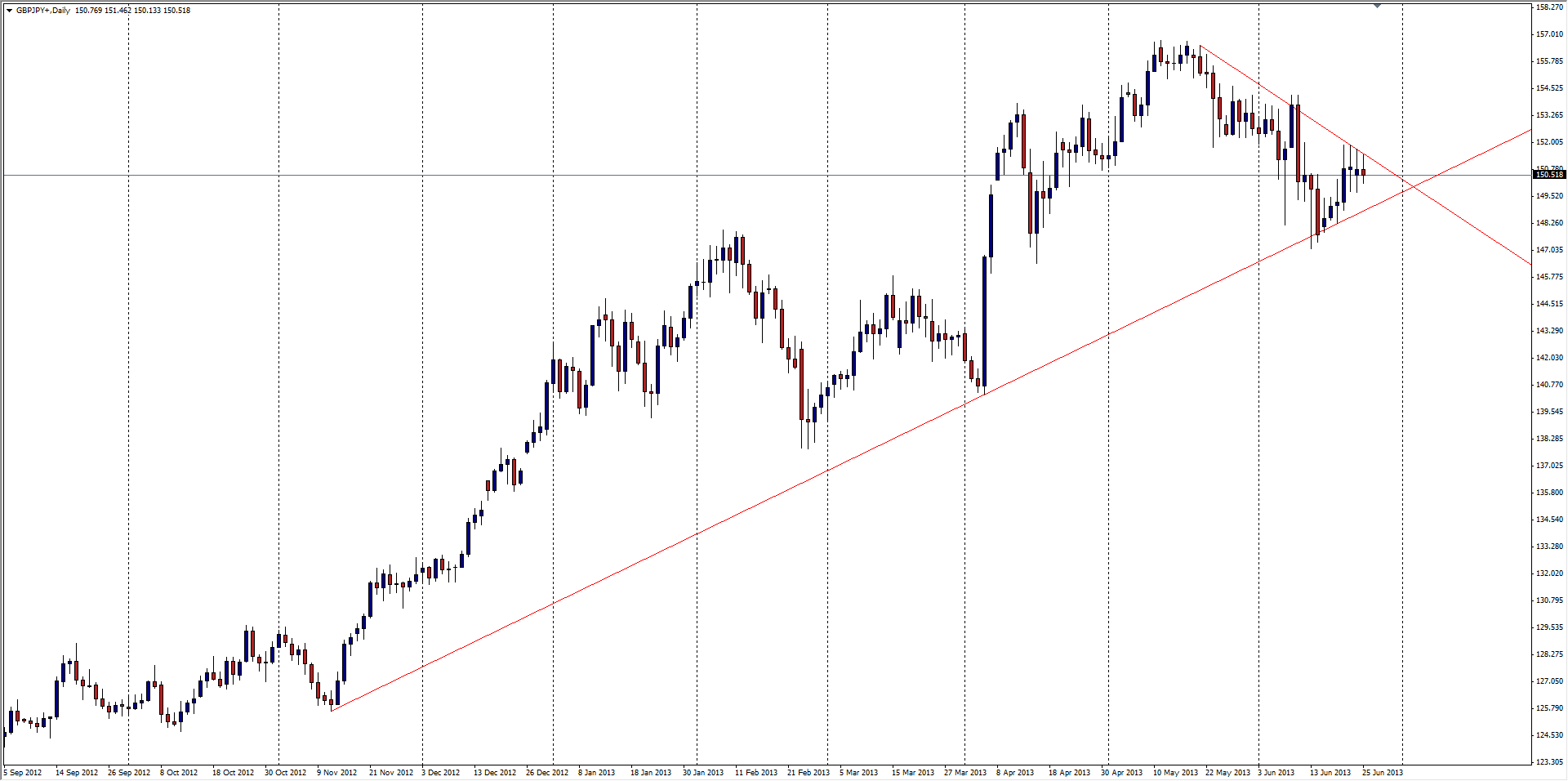Click the 15 Mar 2013 date label
This screenshot has width=1568, height=781.
click(913, 773)
